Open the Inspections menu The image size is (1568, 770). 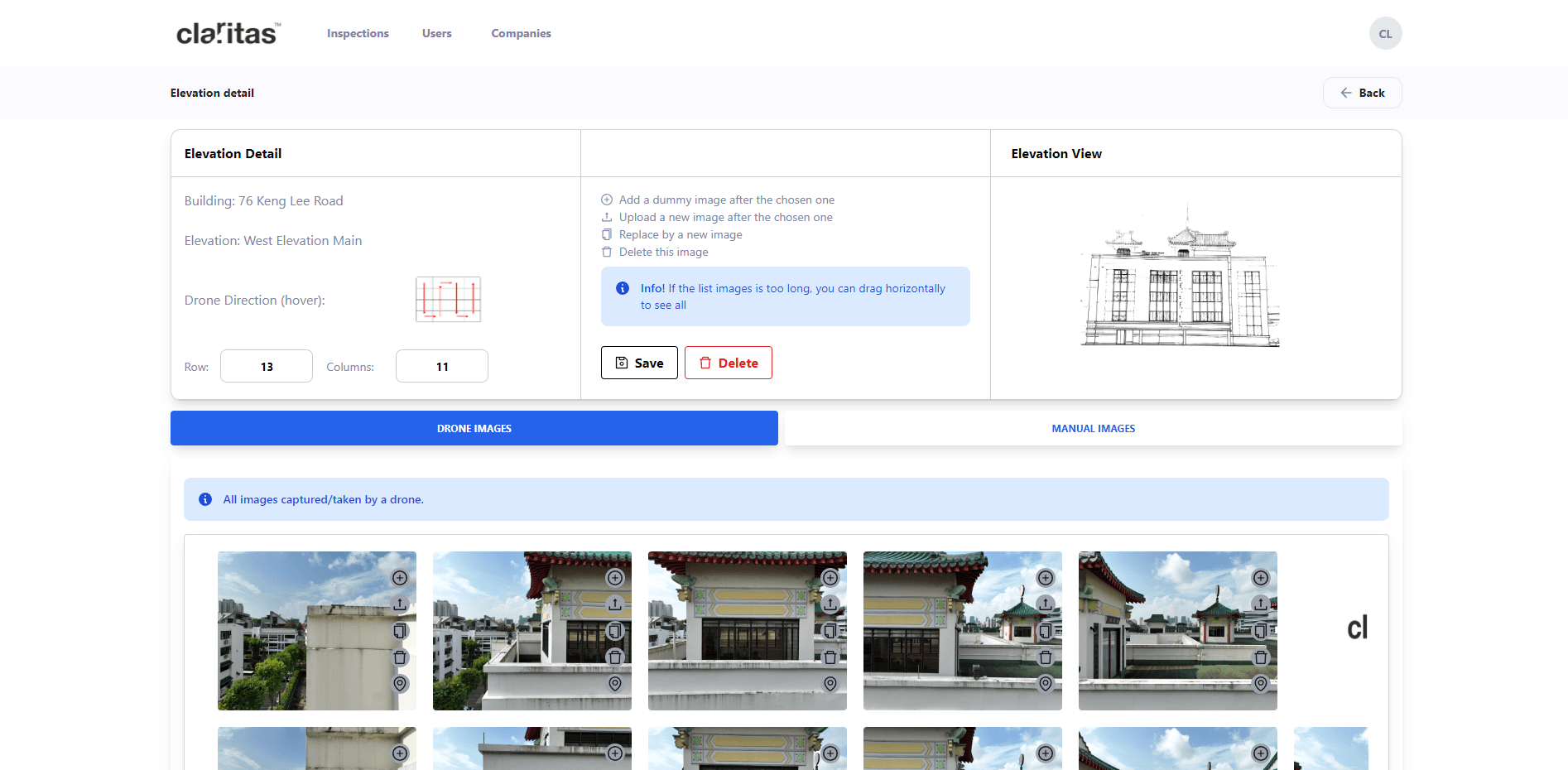(358, 33)
